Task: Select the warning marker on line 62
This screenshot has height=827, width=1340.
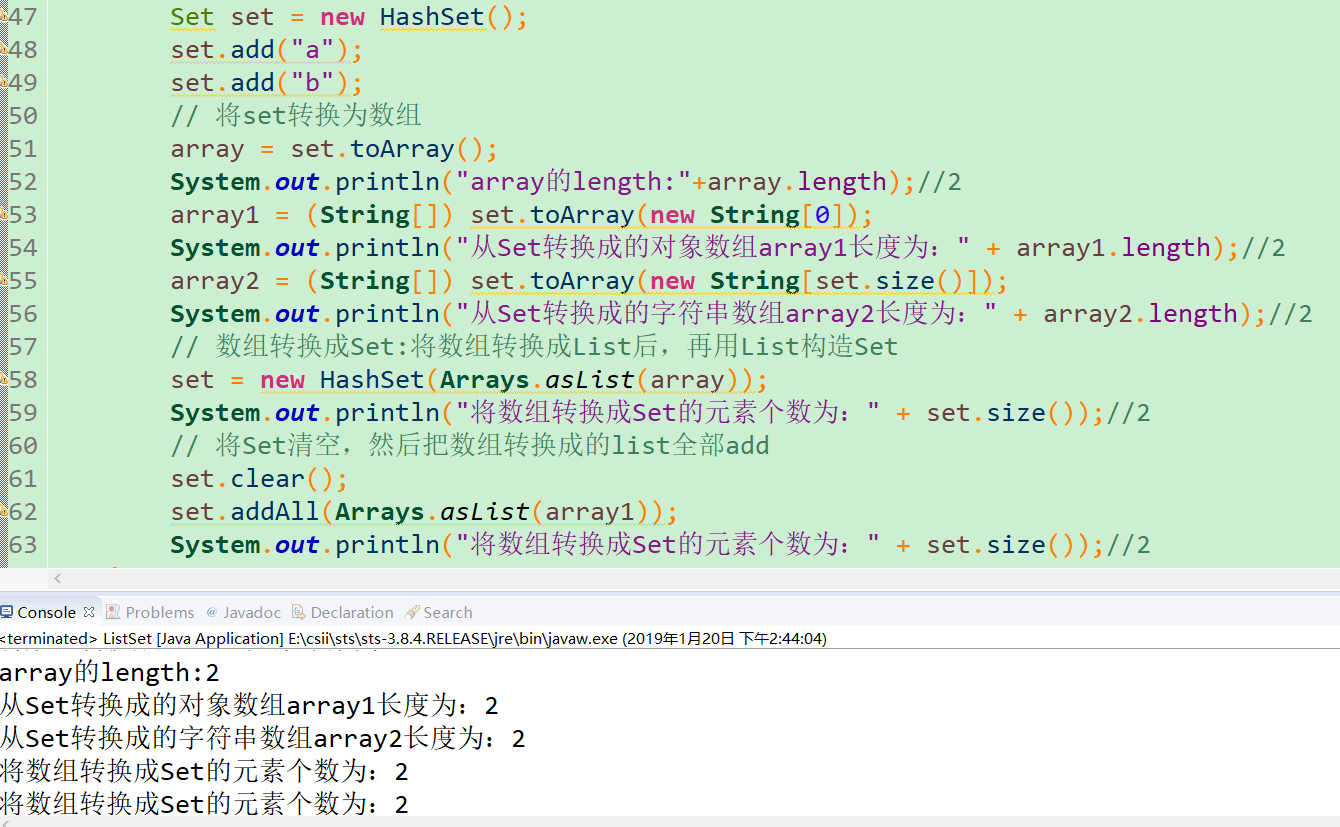Action: pos(3,511)
